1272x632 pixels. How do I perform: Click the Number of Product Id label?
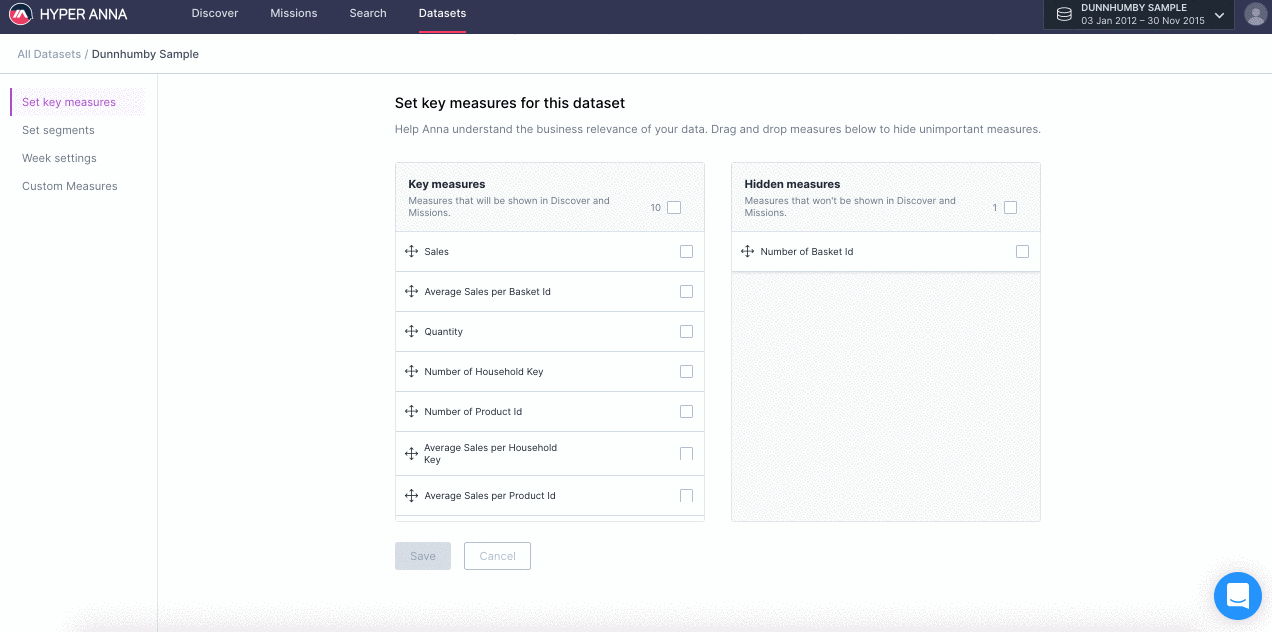click(x=473, y=412)
